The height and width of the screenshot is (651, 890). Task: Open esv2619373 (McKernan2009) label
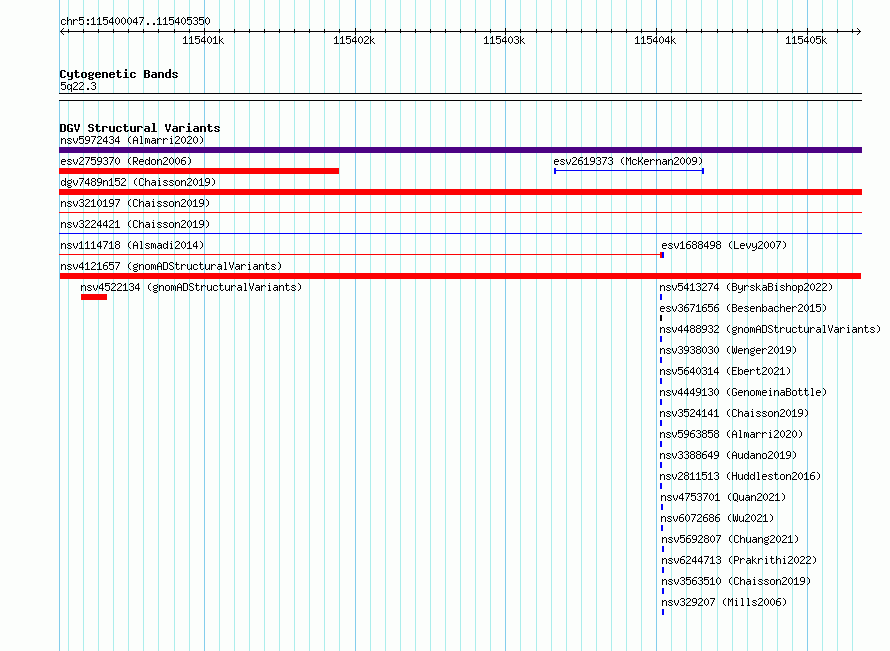(x=628, y=161)
